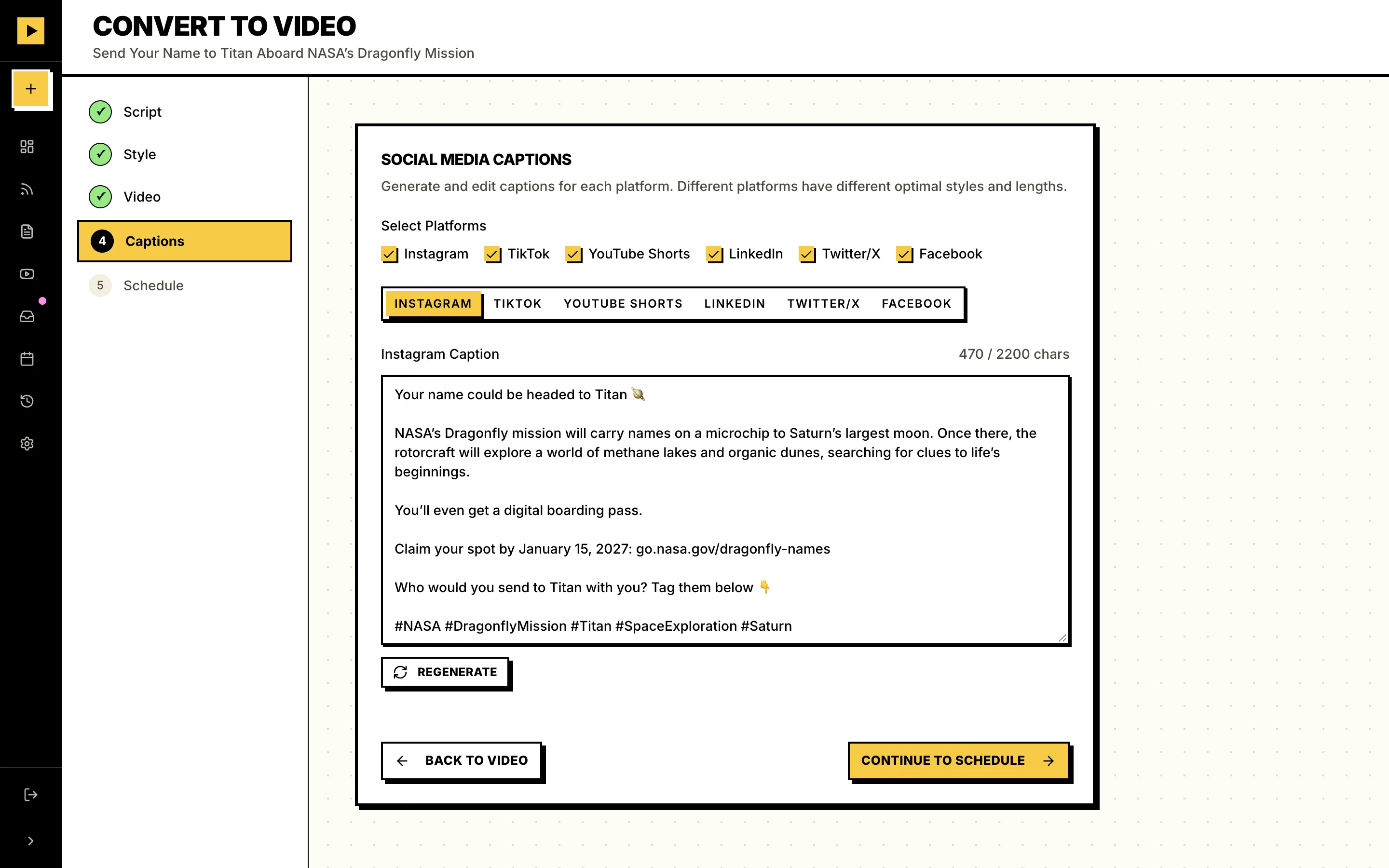Open the document icon in sidebar
Screen dimensions: 1389x868
27,231
